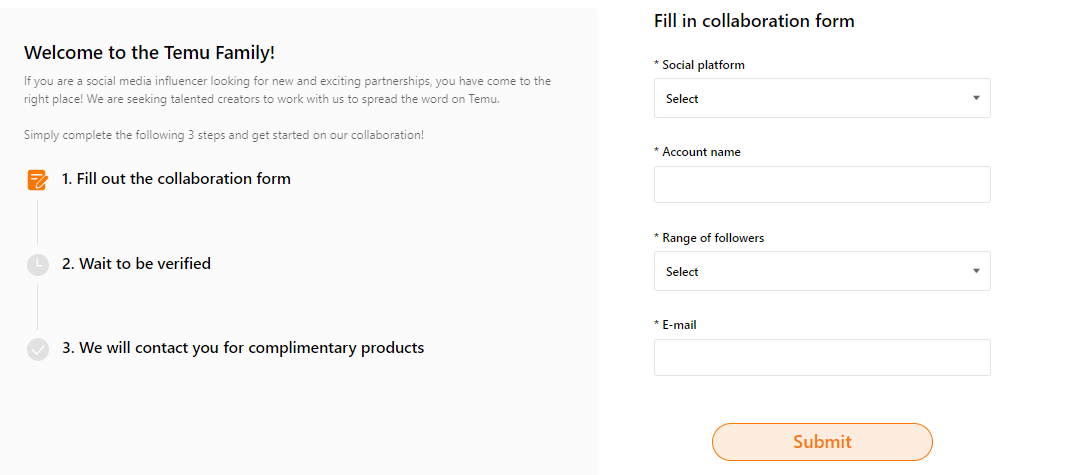The width and height of the screenshot is (1072, 475).
Task: Click the 'Social platform' field label
Action: [703, 65]
